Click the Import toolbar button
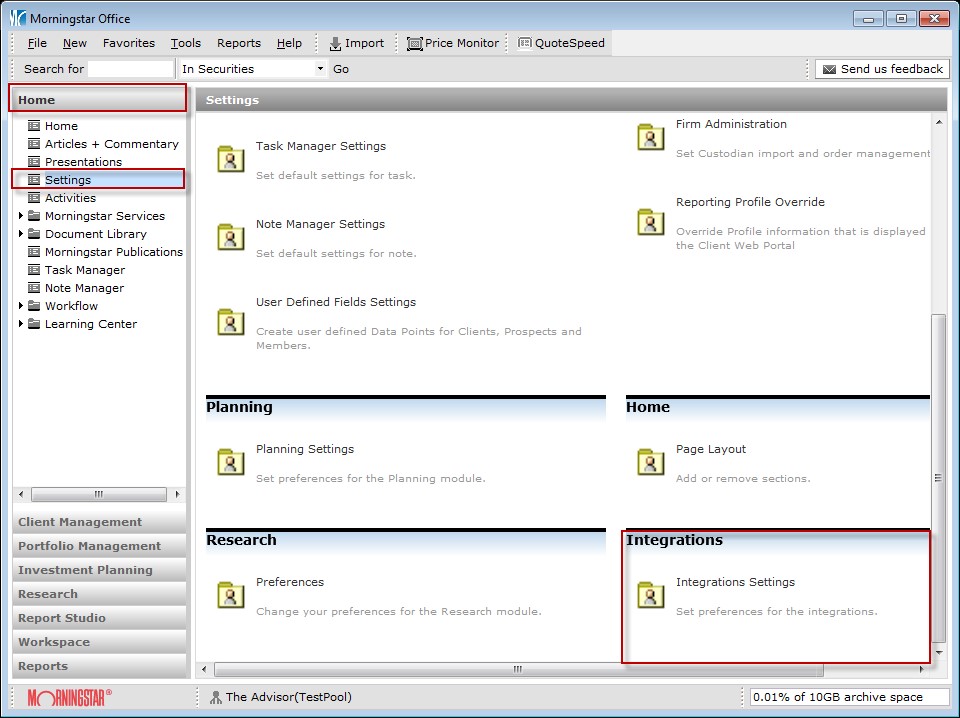Viewport: 960px width, 718px height. [356, 43]
